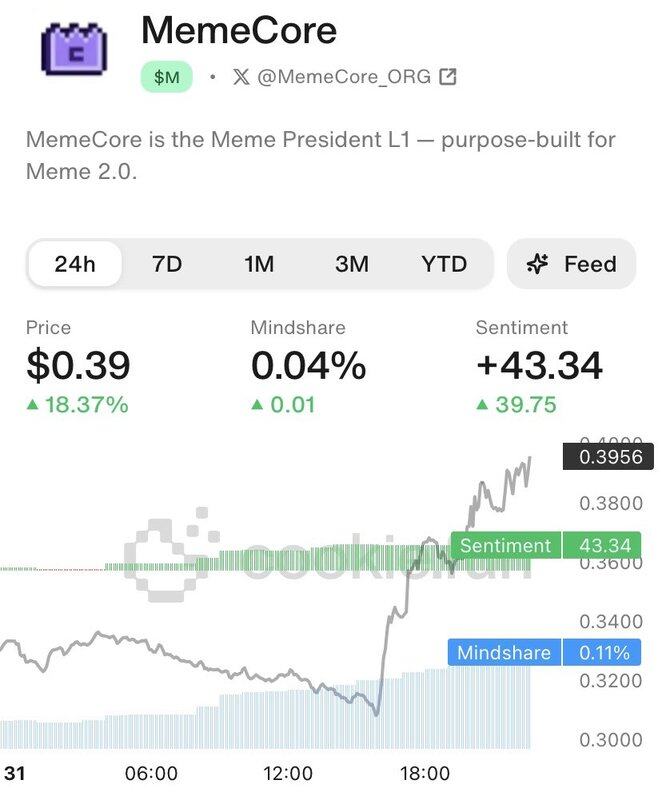The width and height of the screenshot is (662, 800).
Task: Click the $M ticker badge
Action: point(167,77)
